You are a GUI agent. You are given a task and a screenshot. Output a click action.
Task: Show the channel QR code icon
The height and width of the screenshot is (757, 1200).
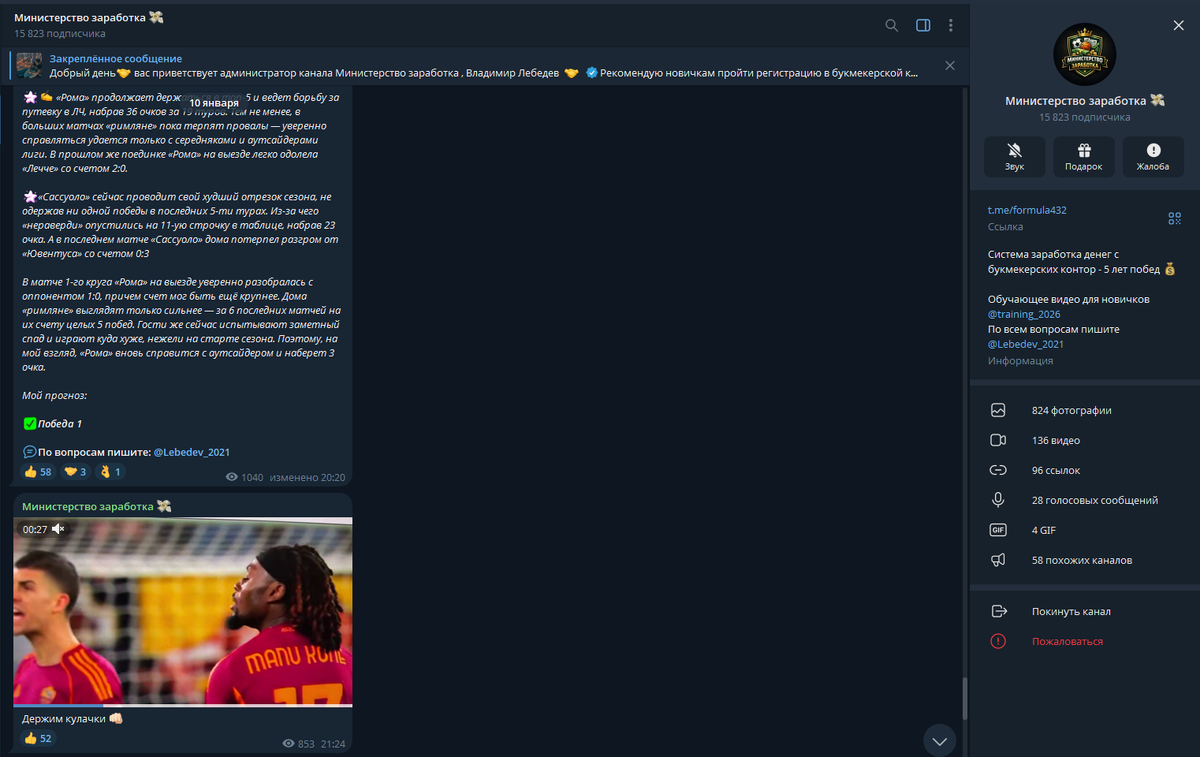tap(1174, 218)
